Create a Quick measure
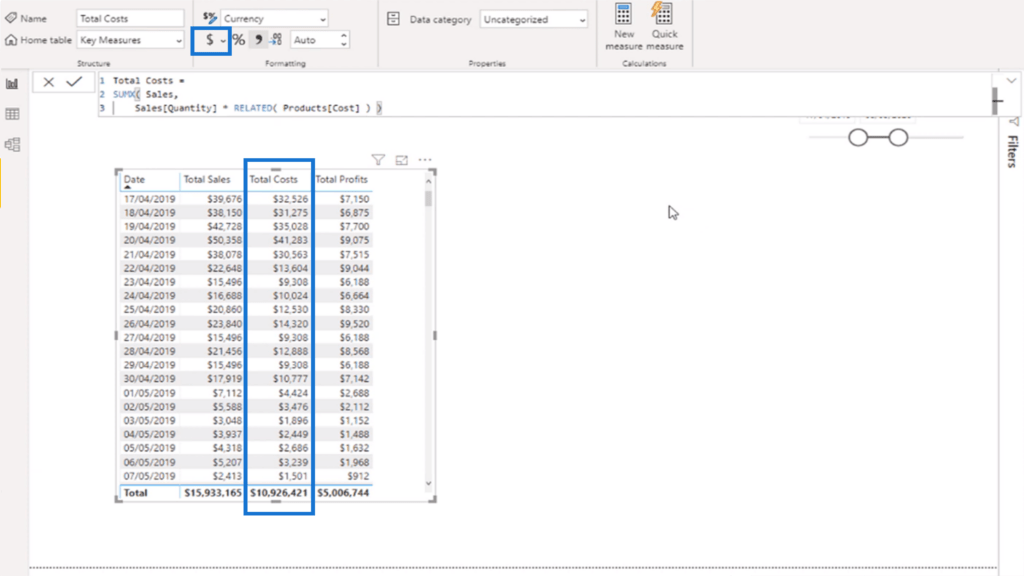Screen dimensions: 1024x576 tap(665, 27)
